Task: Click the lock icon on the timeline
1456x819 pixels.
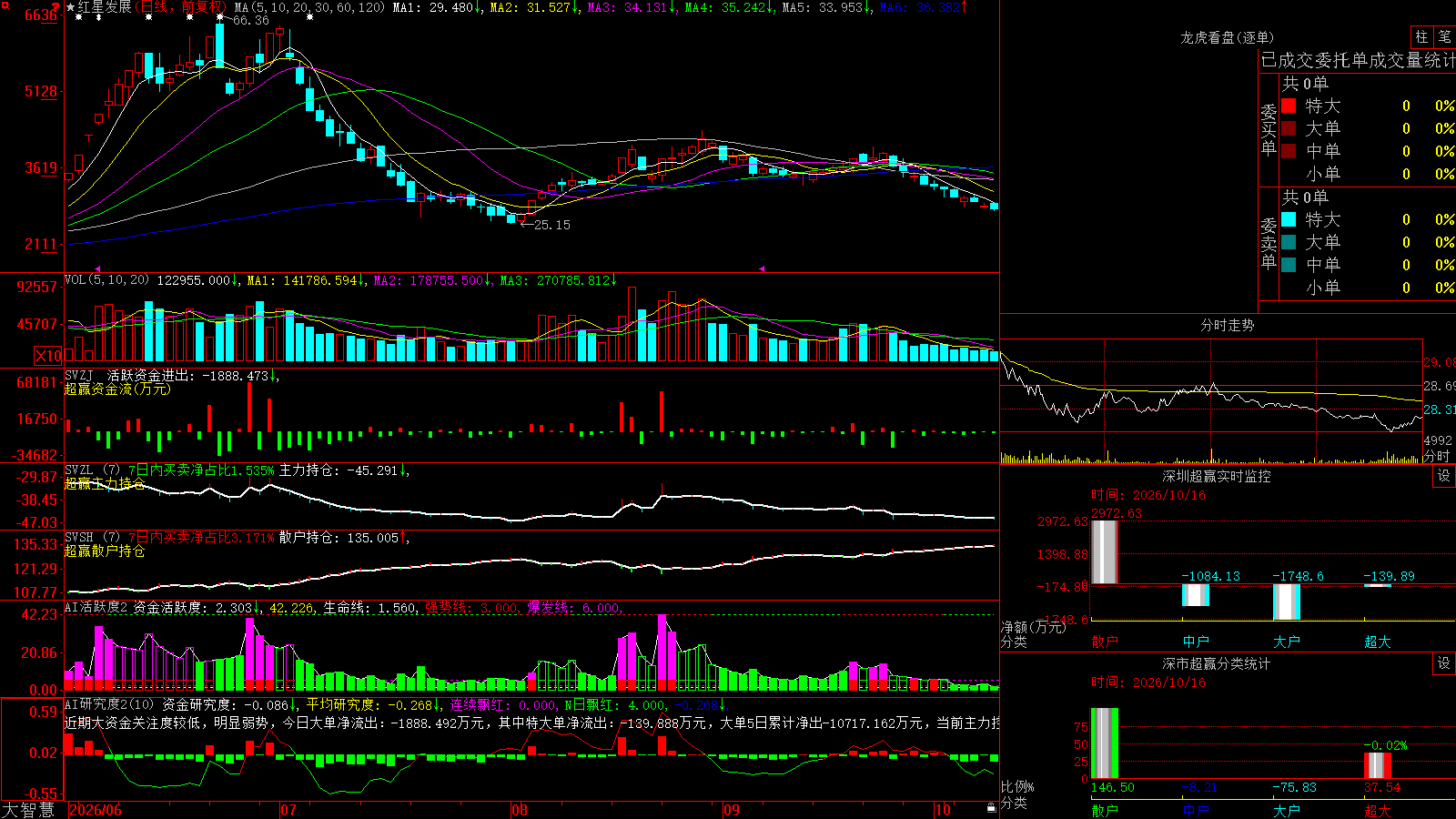Action: click(992, 807)
